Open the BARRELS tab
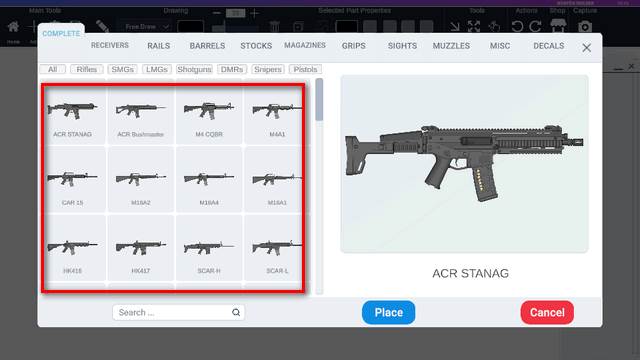This screenshot has width=640, height=360. [x=207, y=46]
